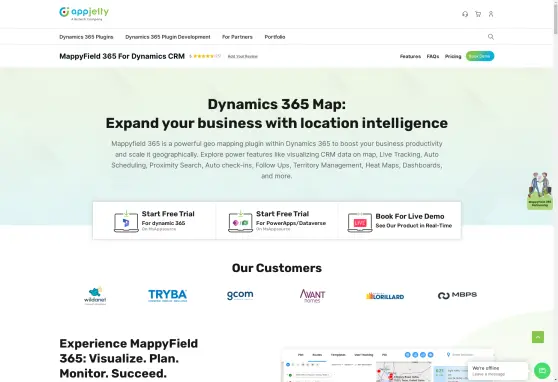Click the Wildanet customer logo
Viewport: 558px width, 382px height.
95,295
